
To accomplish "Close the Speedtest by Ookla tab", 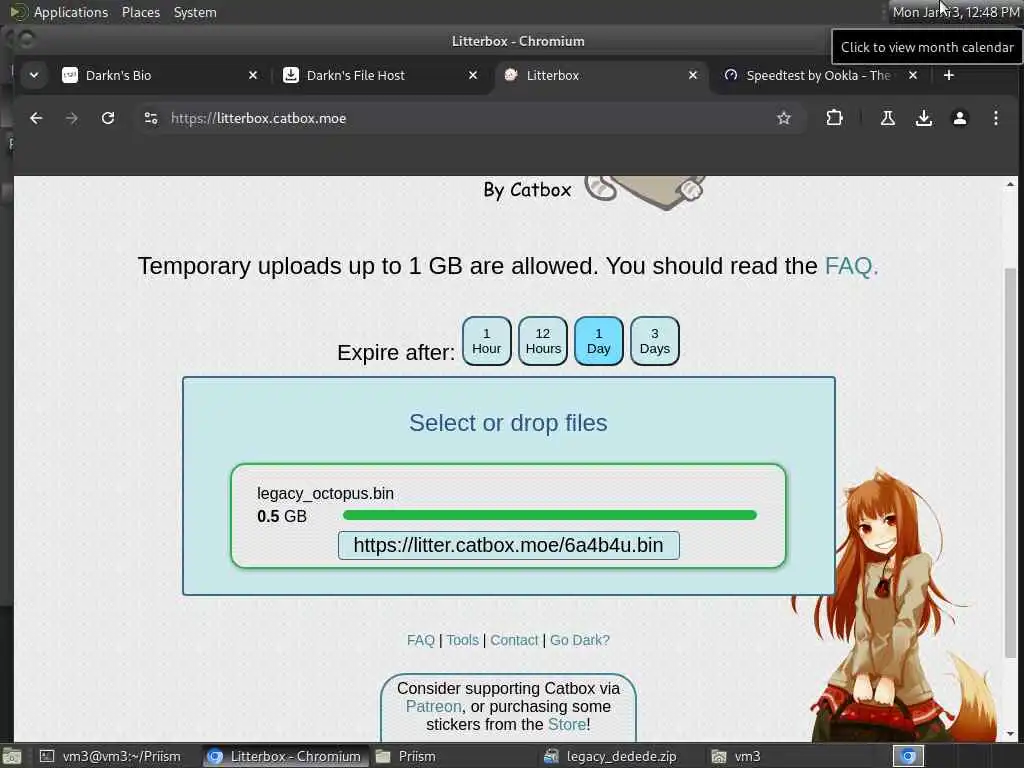I will point(913,75).
